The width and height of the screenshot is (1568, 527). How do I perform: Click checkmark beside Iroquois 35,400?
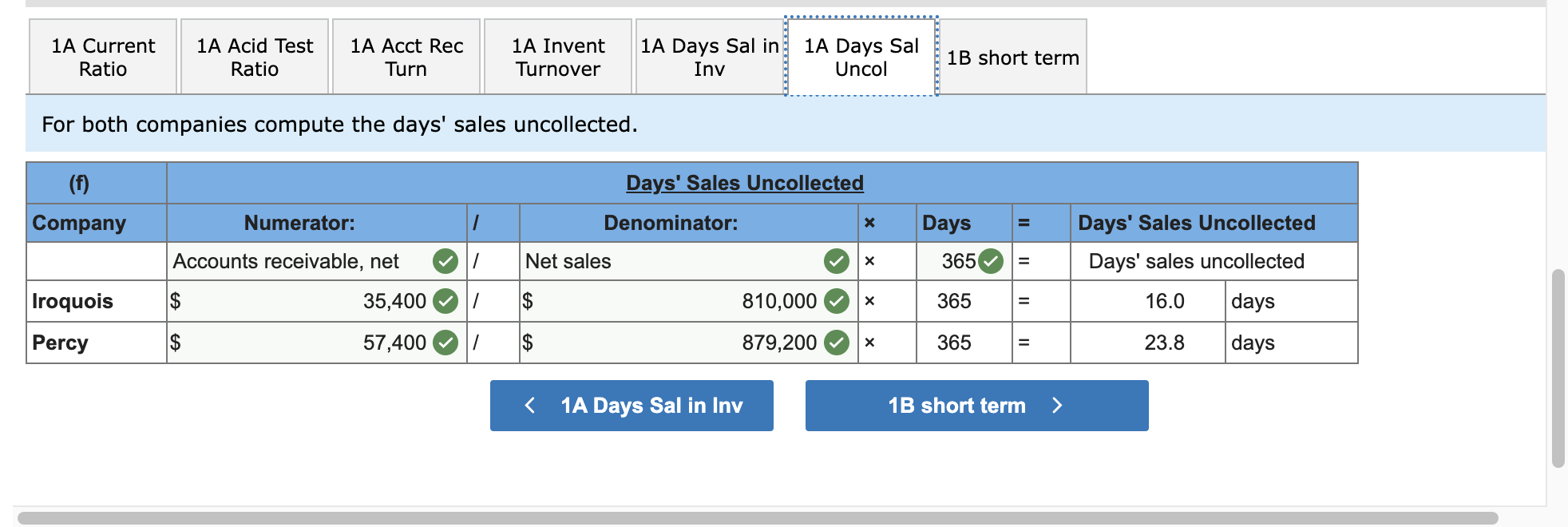click(x=445, y=301)
